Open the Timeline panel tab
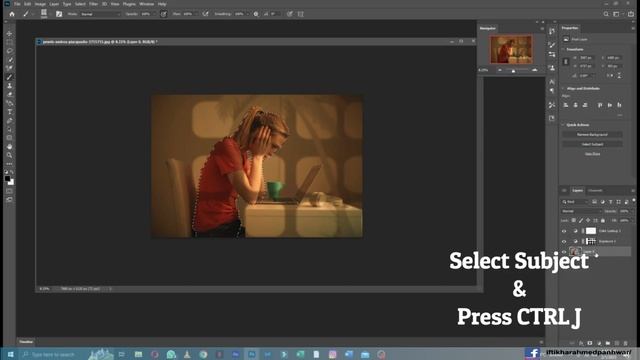 [26, 342]
